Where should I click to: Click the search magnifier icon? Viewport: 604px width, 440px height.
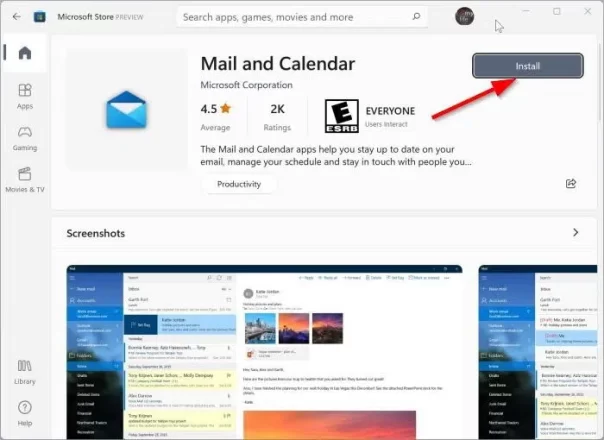click(x=416, y=17)
